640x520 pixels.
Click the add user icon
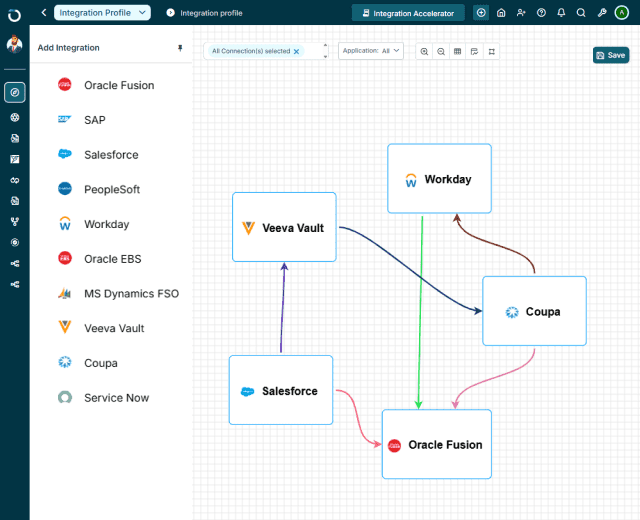(521, 13)
